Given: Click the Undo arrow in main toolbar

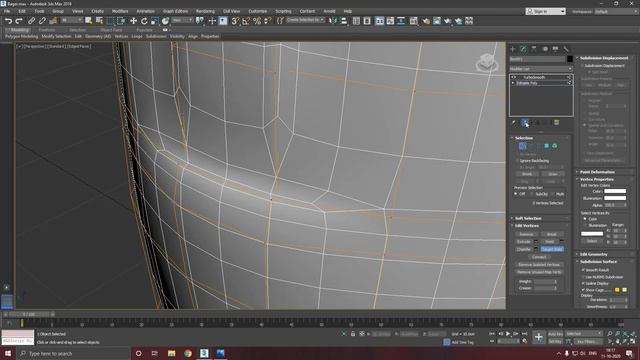Looking at the screenshot, I should pos(8,21).
